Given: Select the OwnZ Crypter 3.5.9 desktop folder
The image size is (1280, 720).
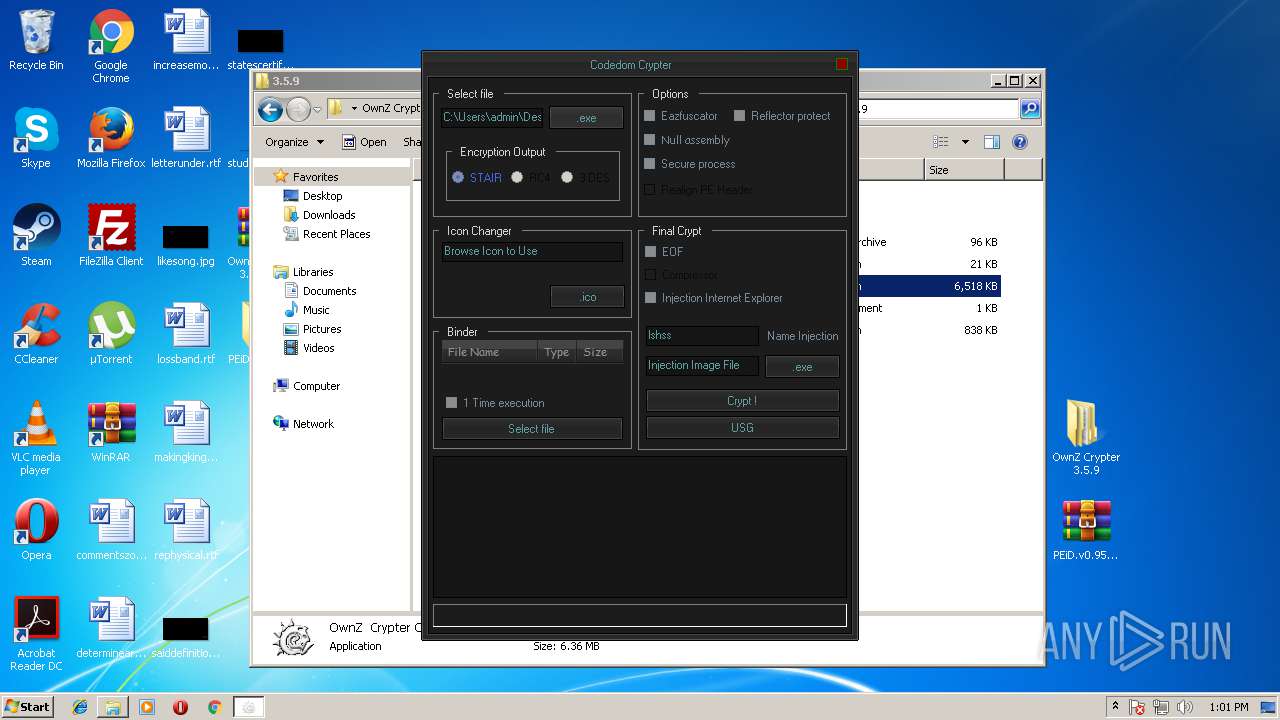Looking at the screenshot, I should point(1086,438).
